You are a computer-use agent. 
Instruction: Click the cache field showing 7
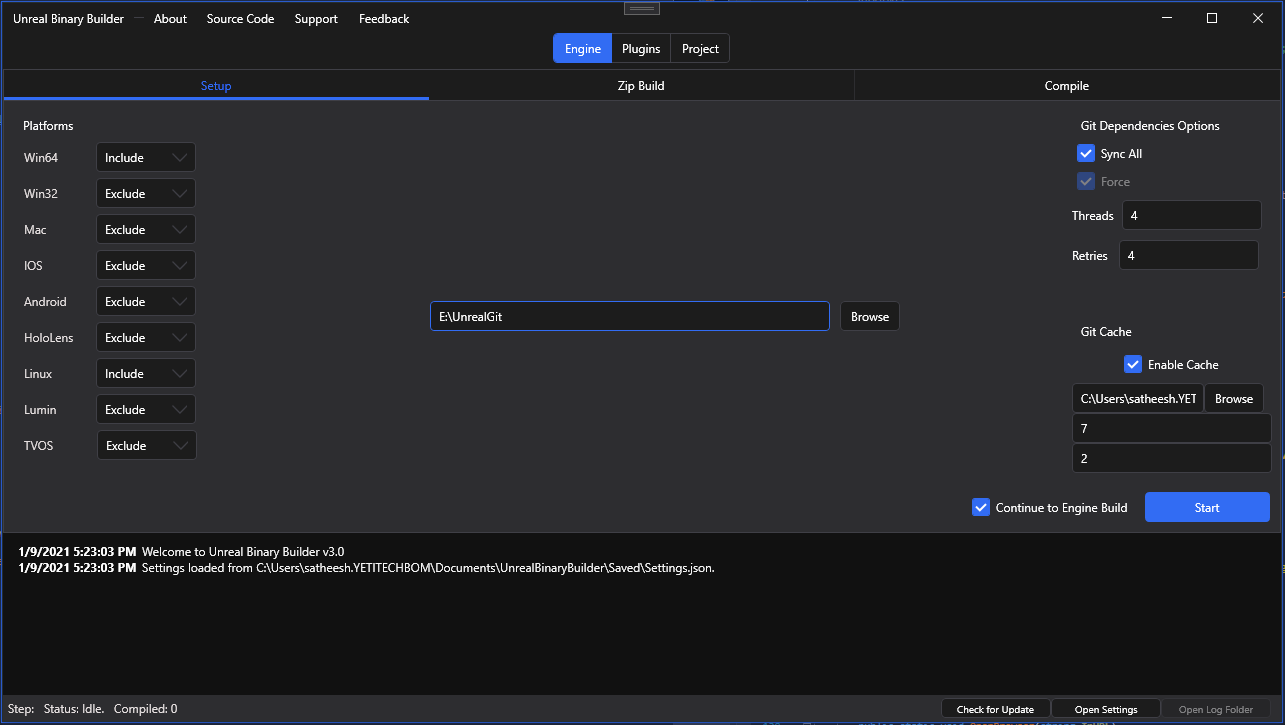click(1172, 428)
